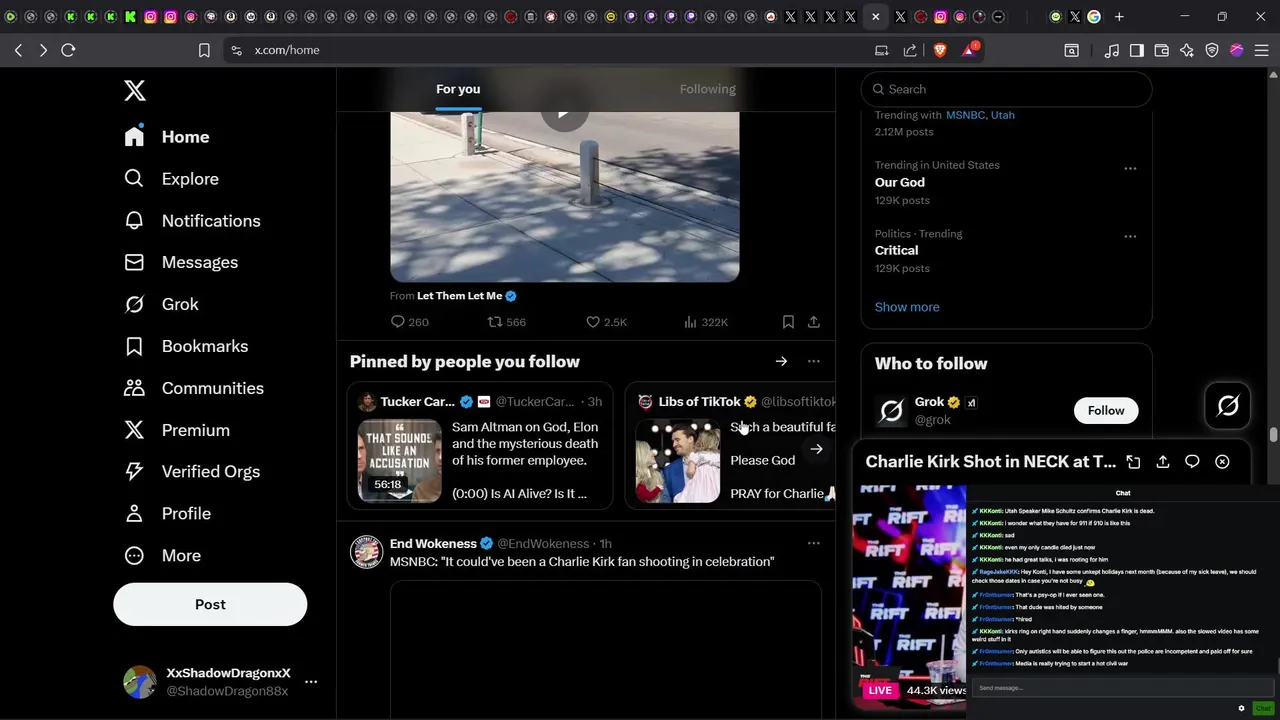The height and width of the screenshot is (720, 1280).
Task: Open Tucker Carlson 56:18 video thumbnail
Action: [400, 460]
